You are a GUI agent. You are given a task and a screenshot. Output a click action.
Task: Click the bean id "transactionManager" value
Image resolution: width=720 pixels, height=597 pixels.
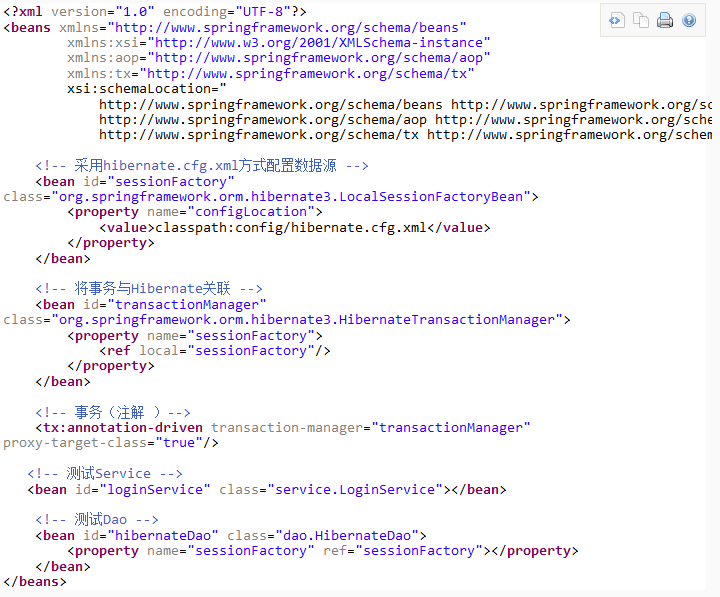click(187, 304)
